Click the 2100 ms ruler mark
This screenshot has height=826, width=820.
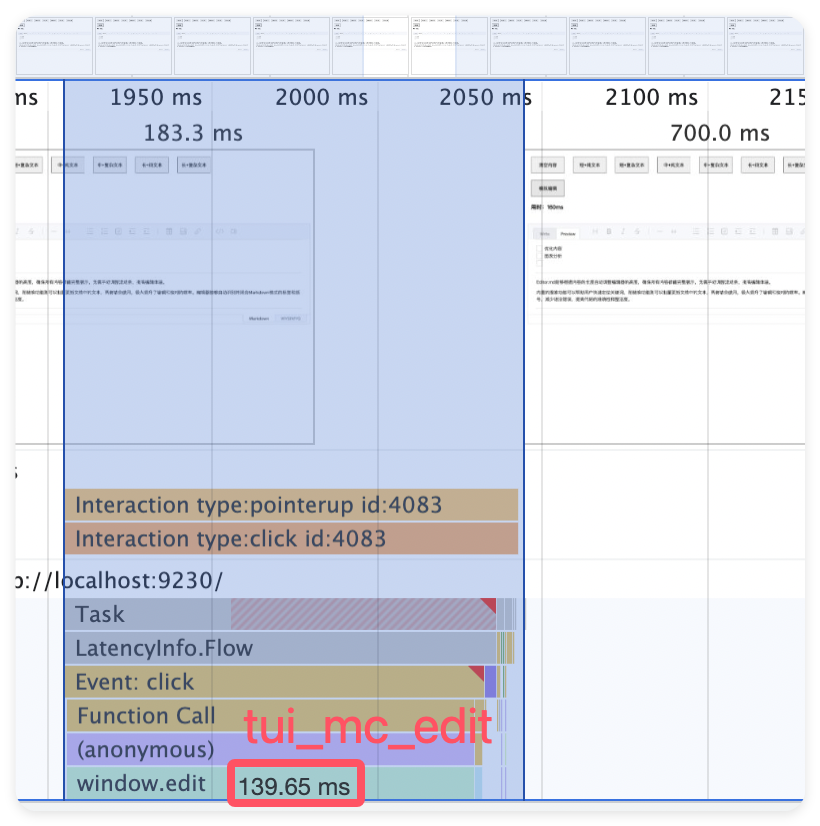pyautogui.click(x=651, y=97)
